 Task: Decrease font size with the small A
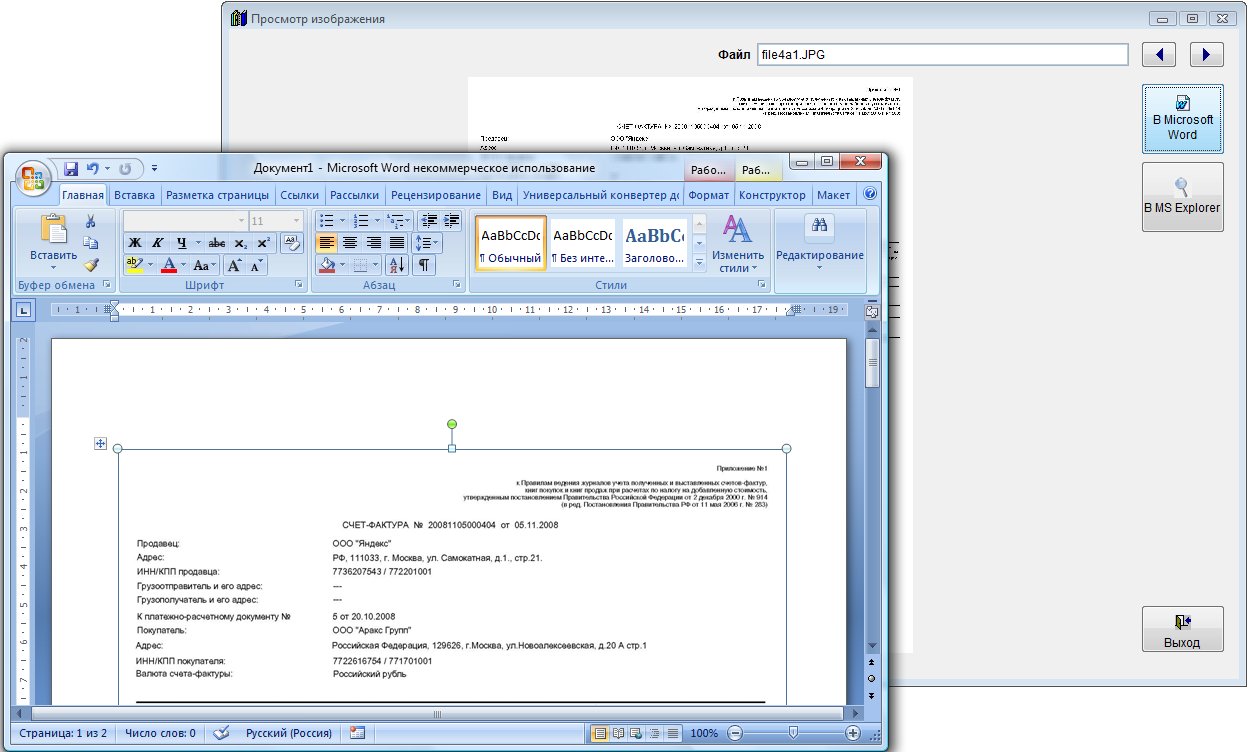pyautogui.click(x=257, y=265)
